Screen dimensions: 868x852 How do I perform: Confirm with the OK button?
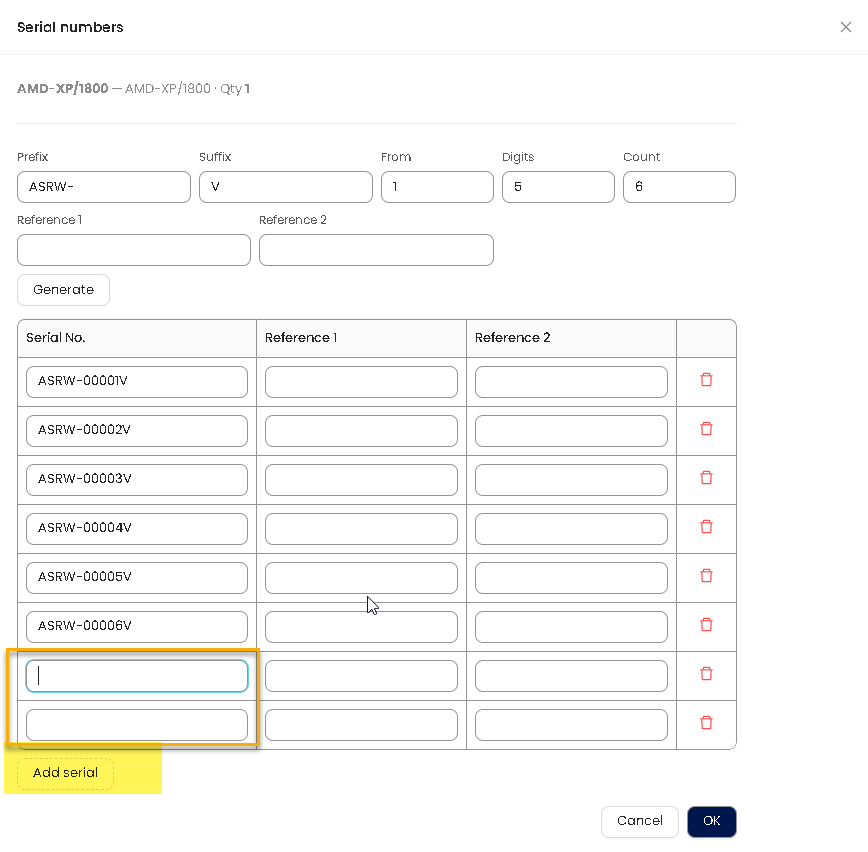pos(711,821)
